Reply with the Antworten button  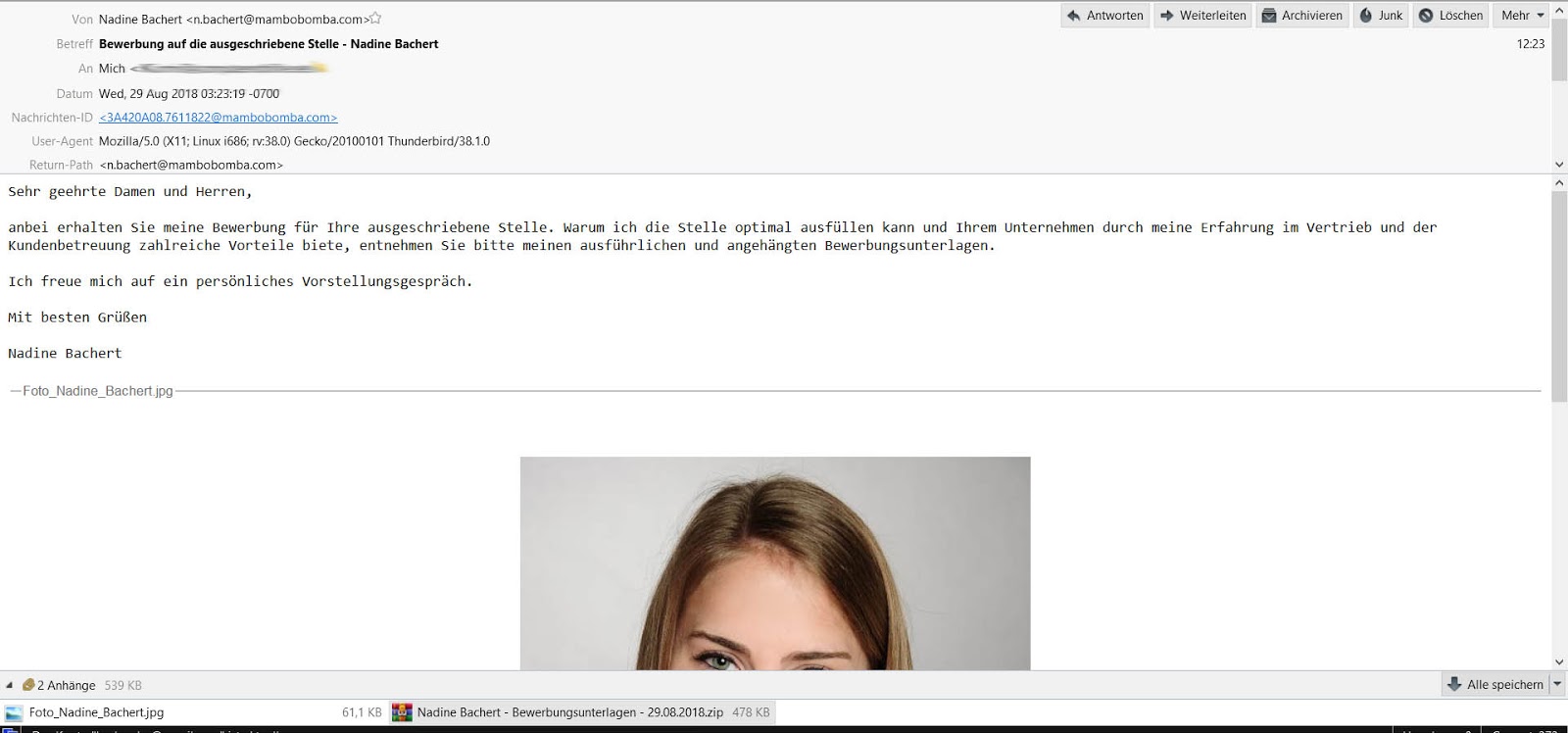pos(1105,16)
